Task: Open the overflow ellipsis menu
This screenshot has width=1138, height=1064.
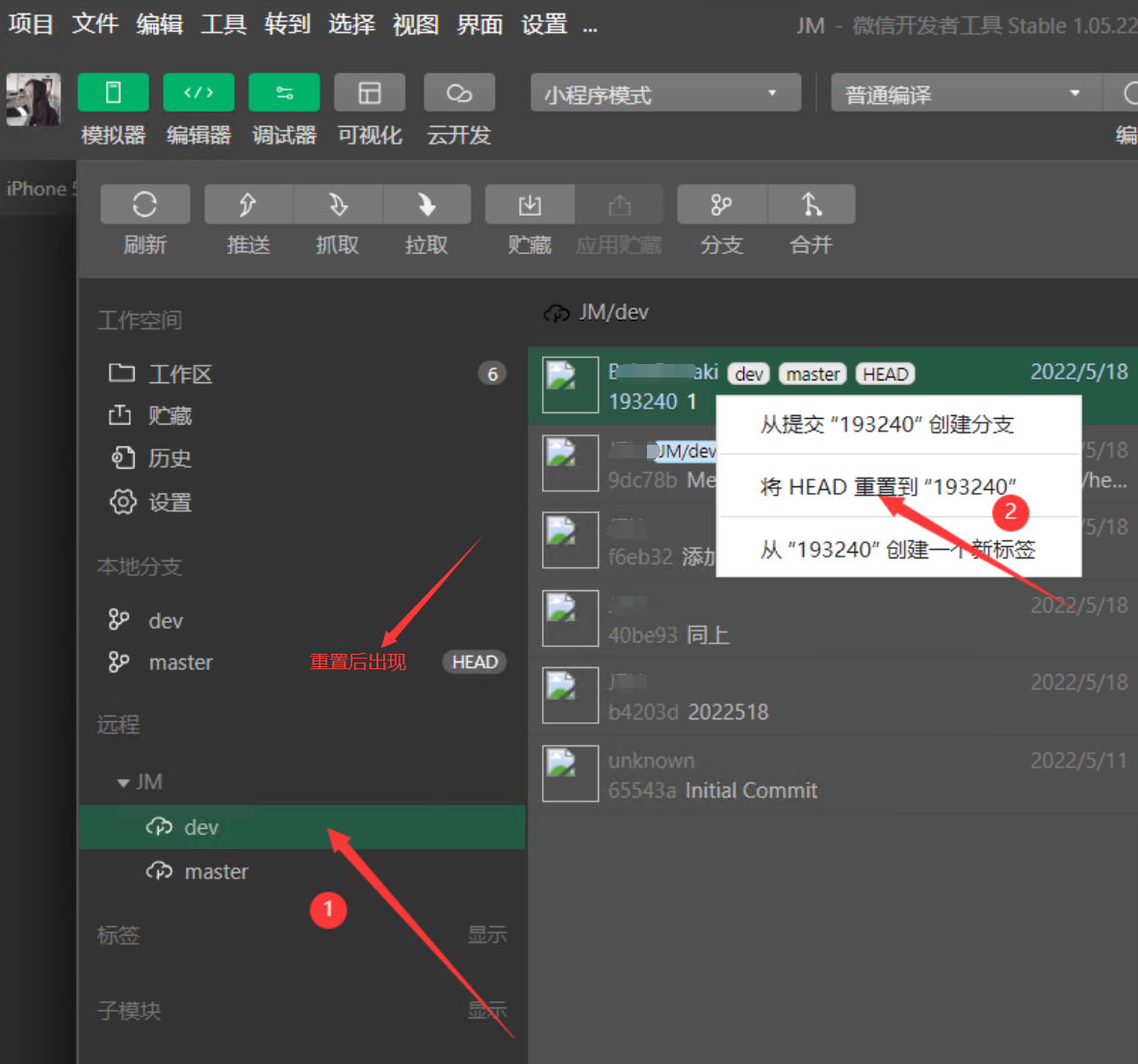Action: (x=590, y=28)
